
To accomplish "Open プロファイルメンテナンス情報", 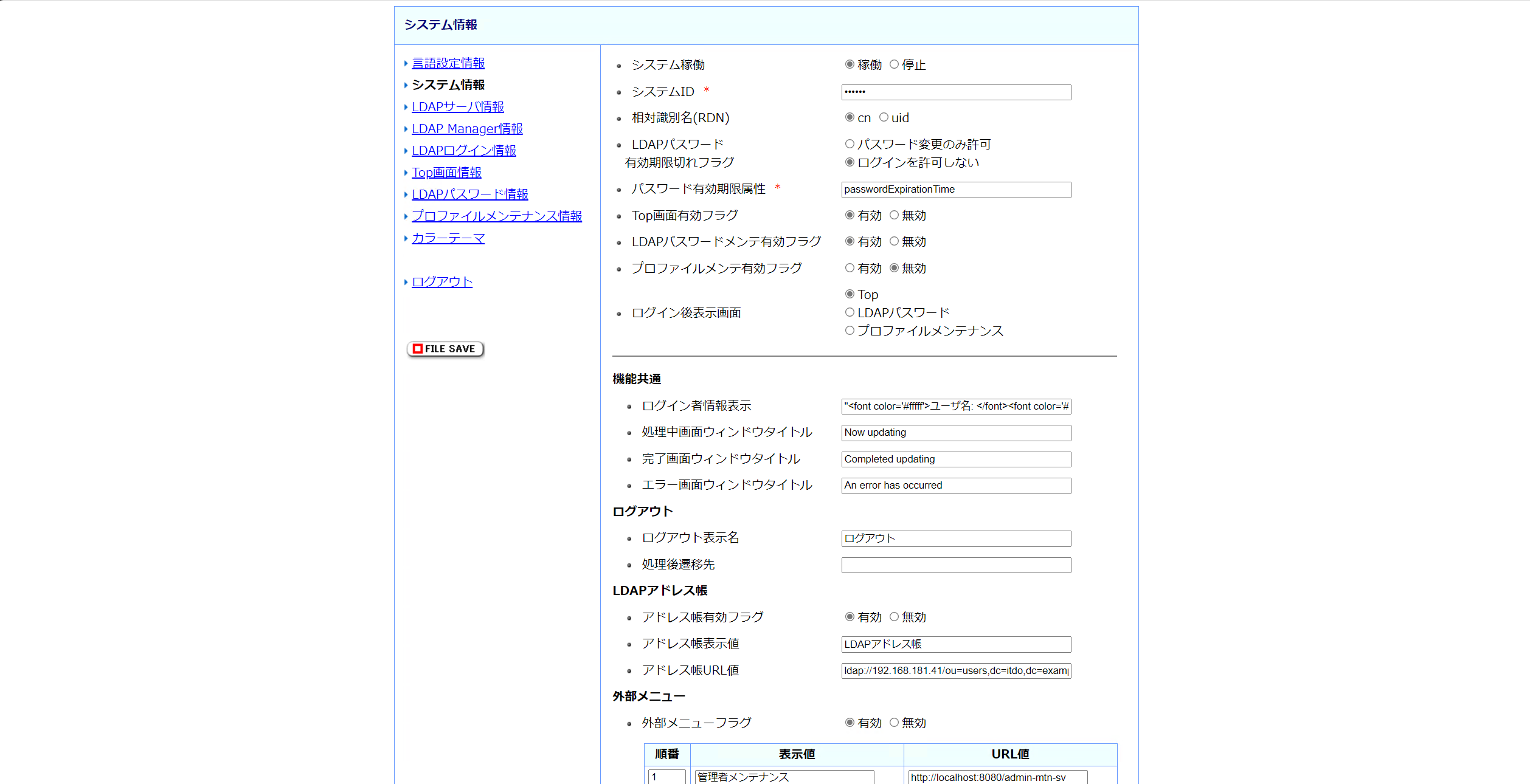I will pos(497,216).
